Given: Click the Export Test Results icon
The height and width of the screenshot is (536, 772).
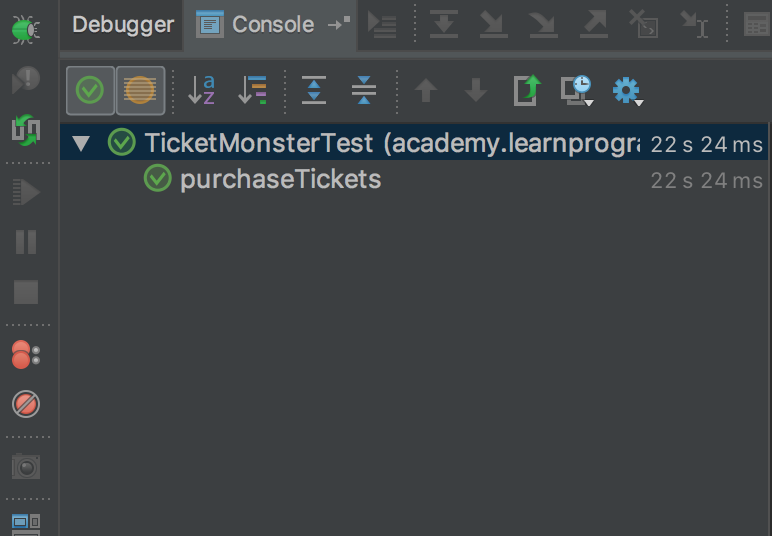Looking at the screenshot, I should pos(526,91).
